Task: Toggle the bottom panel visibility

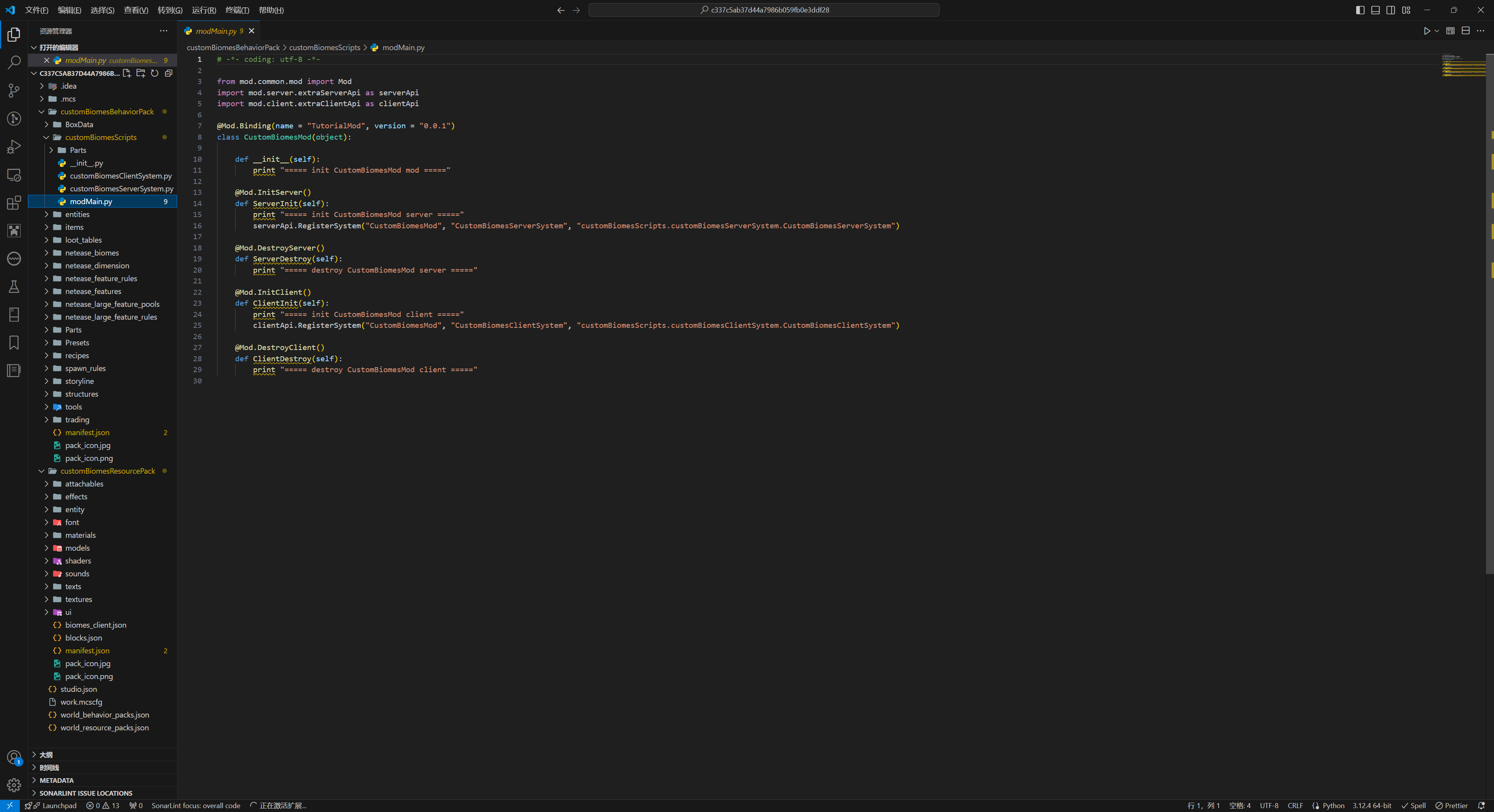Action: point(1375,10)
